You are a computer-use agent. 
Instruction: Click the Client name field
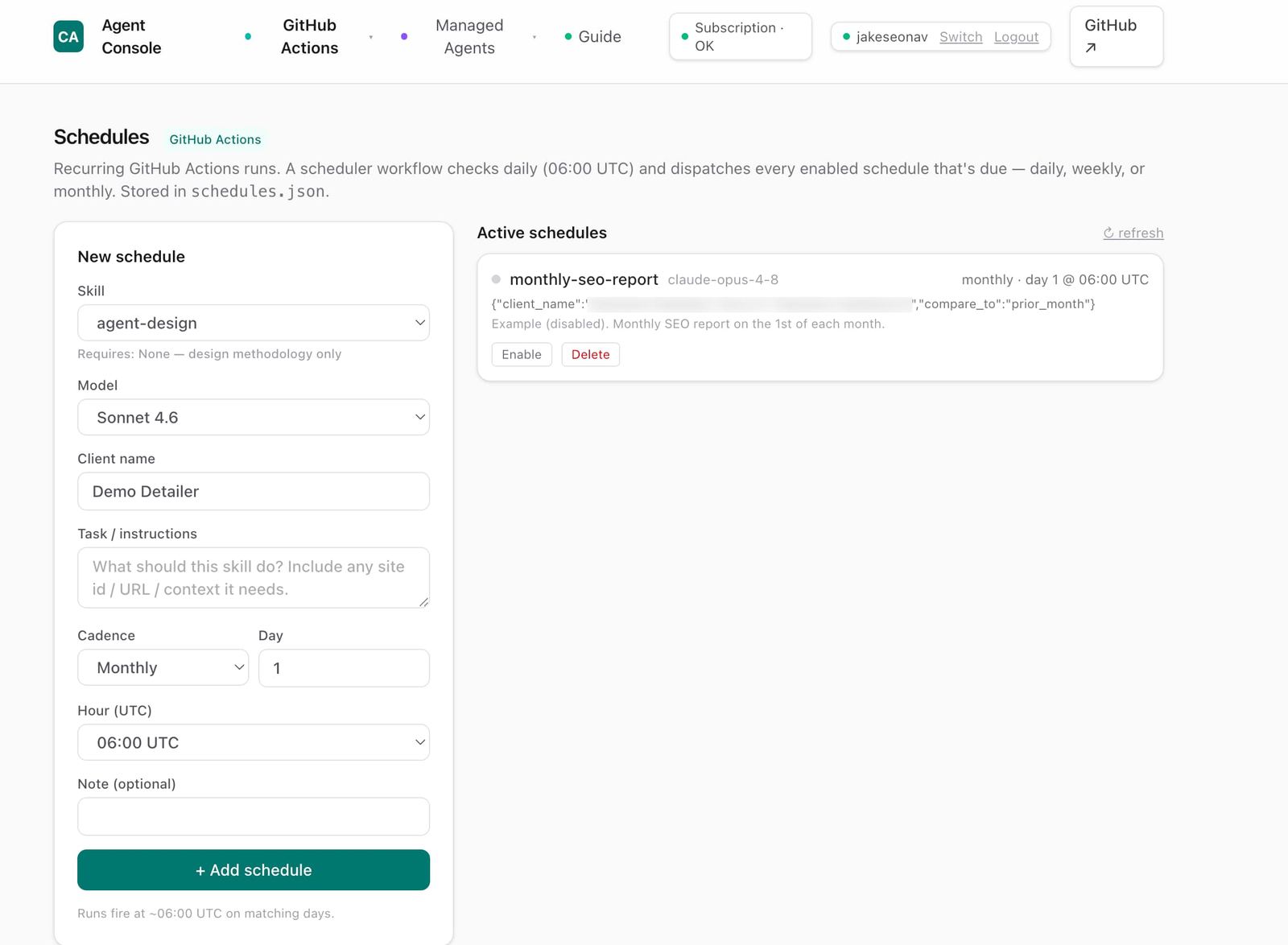click(x=254, y=491)
